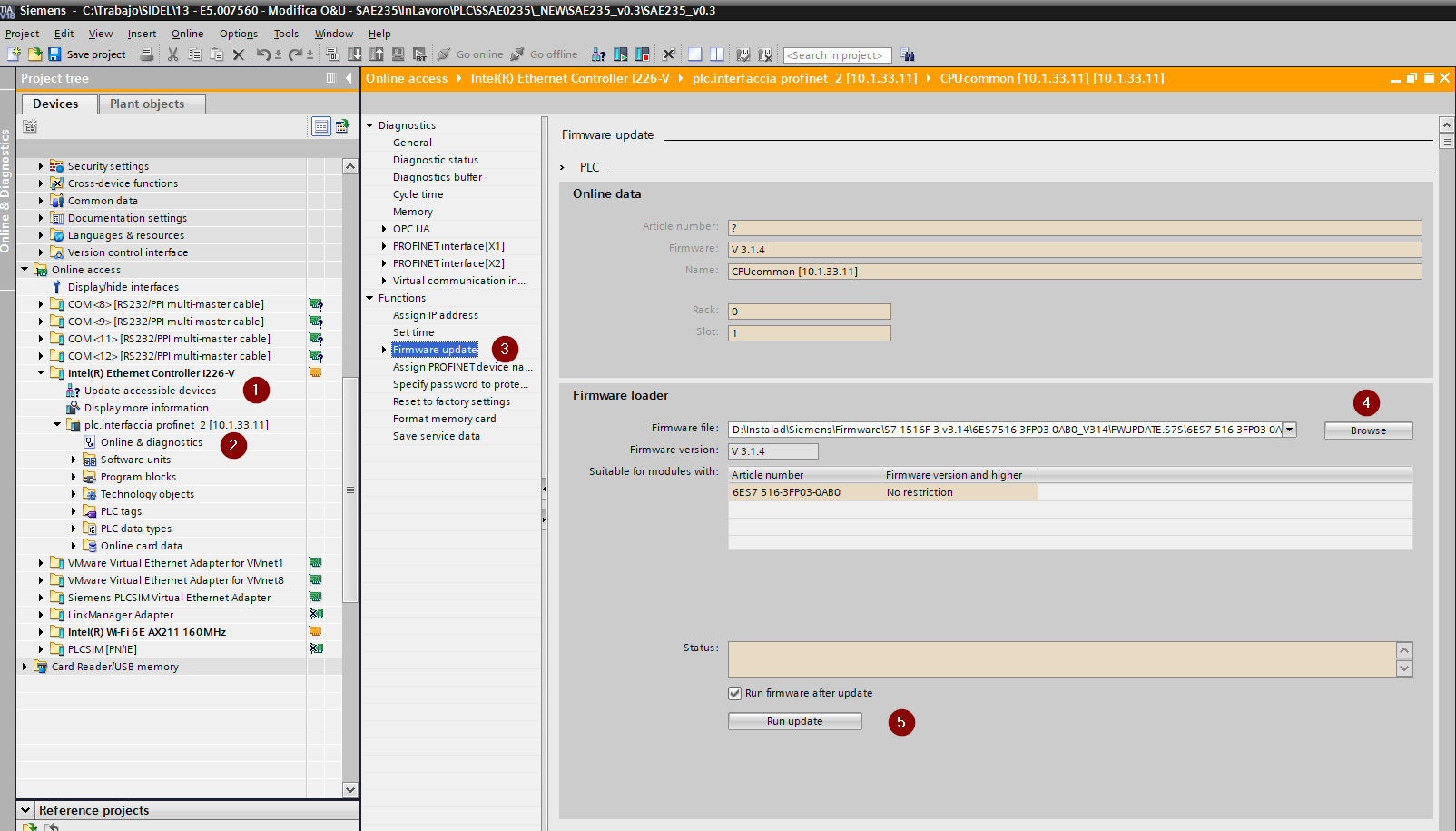Open the Firmware file dropdown arrow
Viewport: 1456px width, 831px height.
click(x=1290, y=430)
